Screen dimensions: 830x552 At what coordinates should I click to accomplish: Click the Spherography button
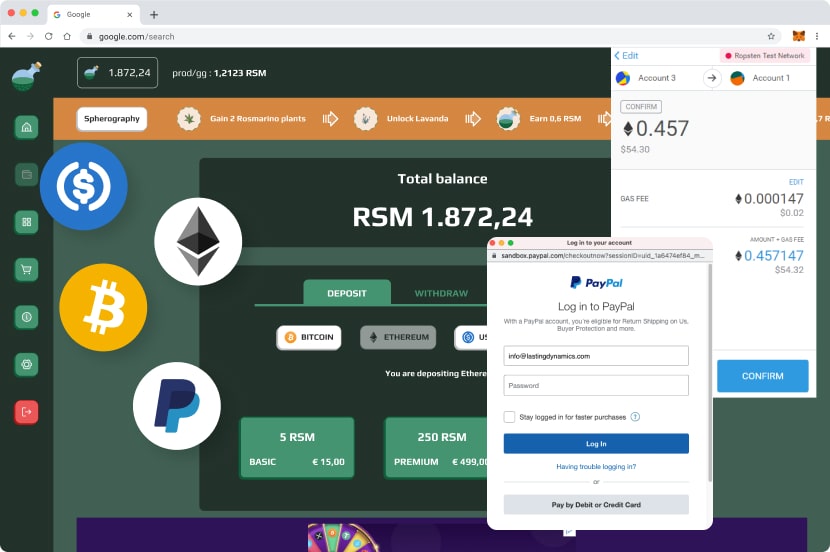(x=112, y=119)
